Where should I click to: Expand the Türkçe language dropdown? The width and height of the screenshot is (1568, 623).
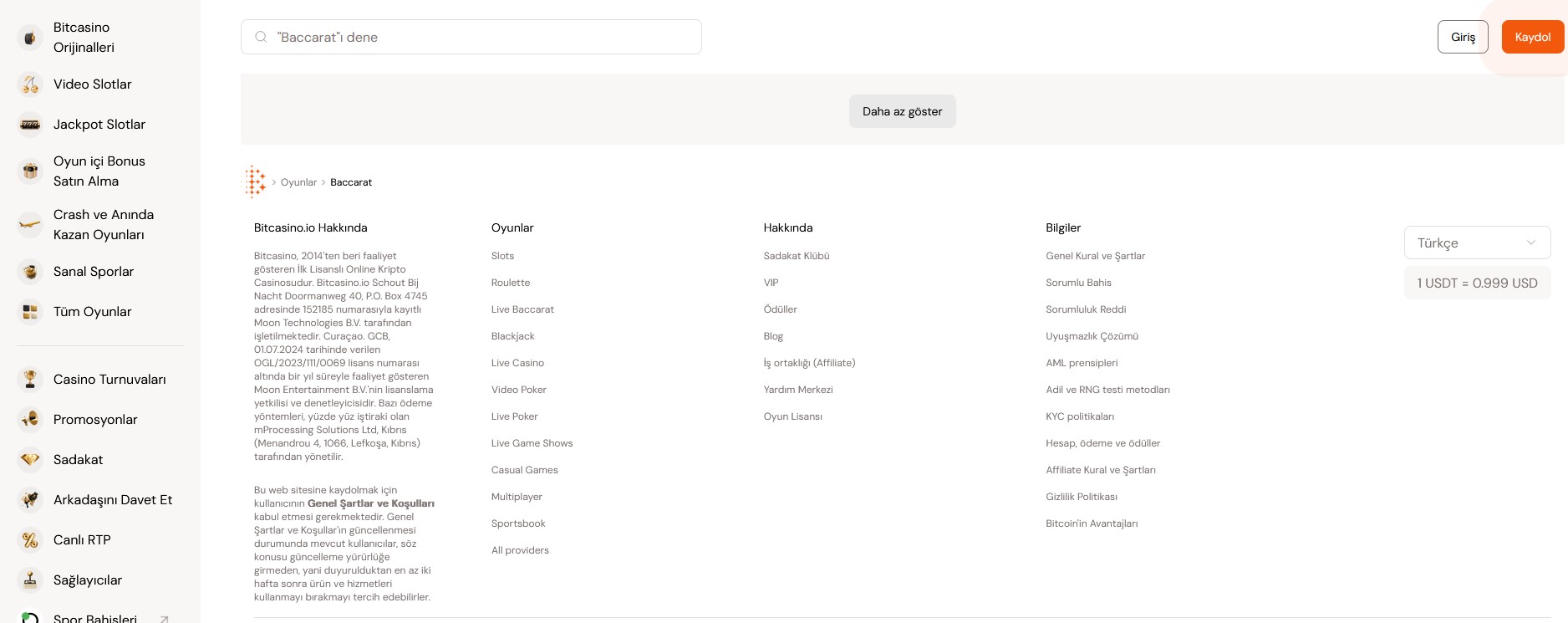[1477, 243]
